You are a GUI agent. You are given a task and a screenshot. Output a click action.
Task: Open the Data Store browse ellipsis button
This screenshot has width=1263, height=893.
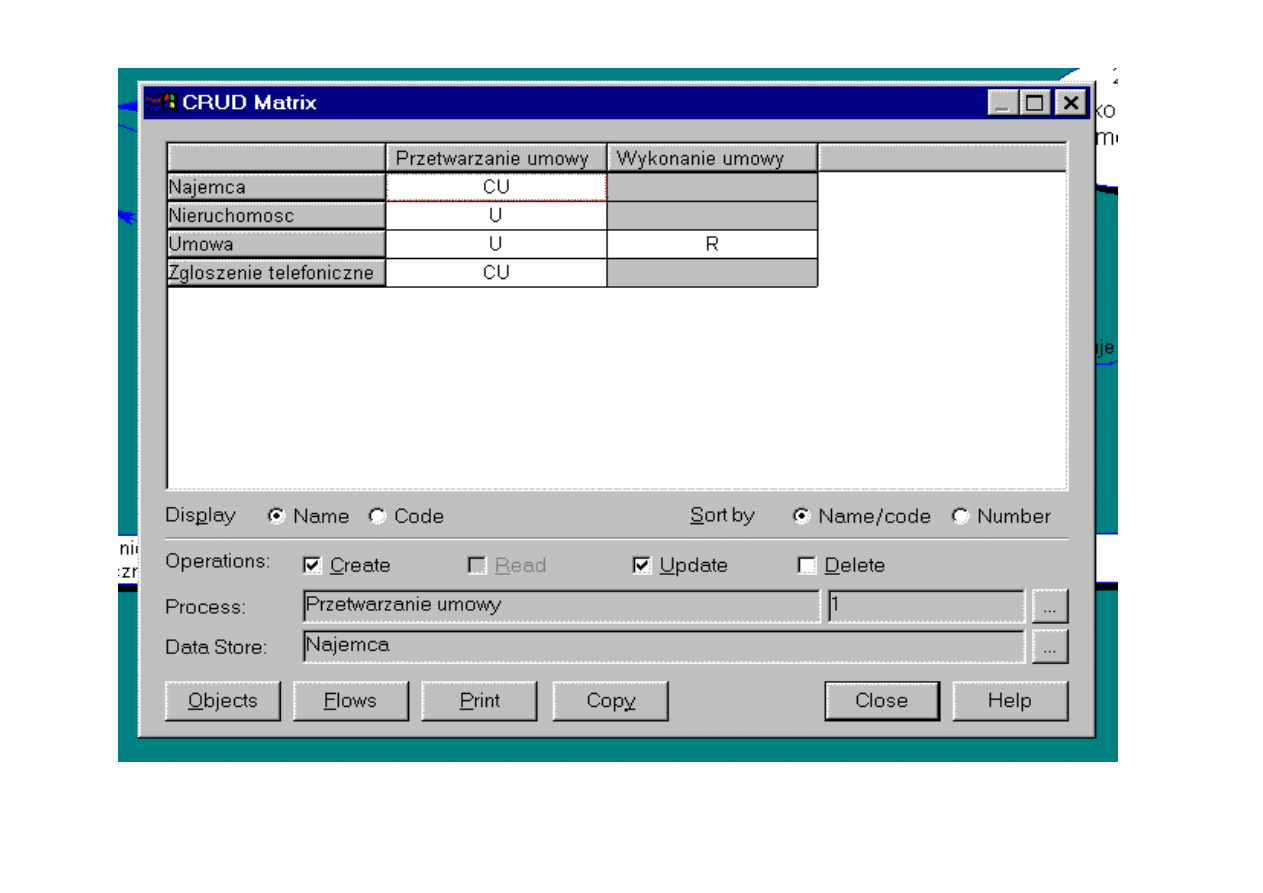click(x=1049, y=647)
